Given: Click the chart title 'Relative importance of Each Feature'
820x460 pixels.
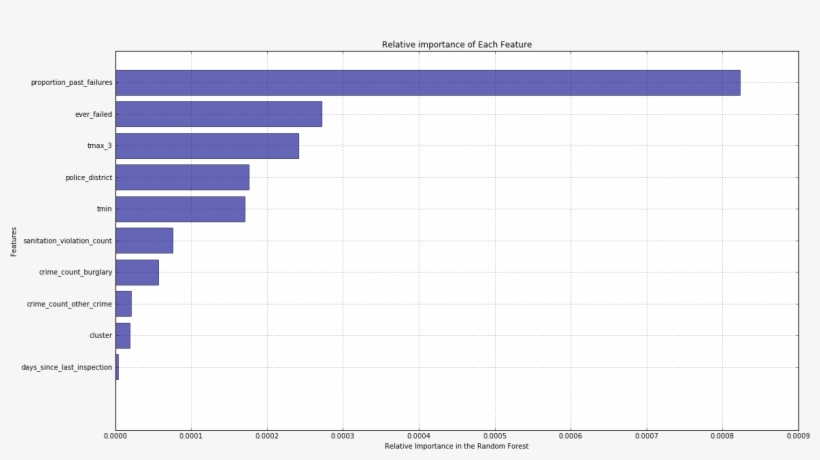Looking at the screenshot, I should pos(456,45).
